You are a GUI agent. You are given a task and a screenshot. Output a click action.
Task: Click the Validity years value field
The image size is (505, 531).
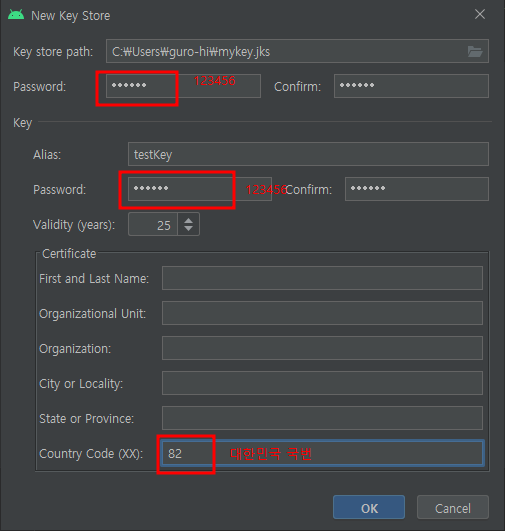pyautogui.click(x=153, y=224)
